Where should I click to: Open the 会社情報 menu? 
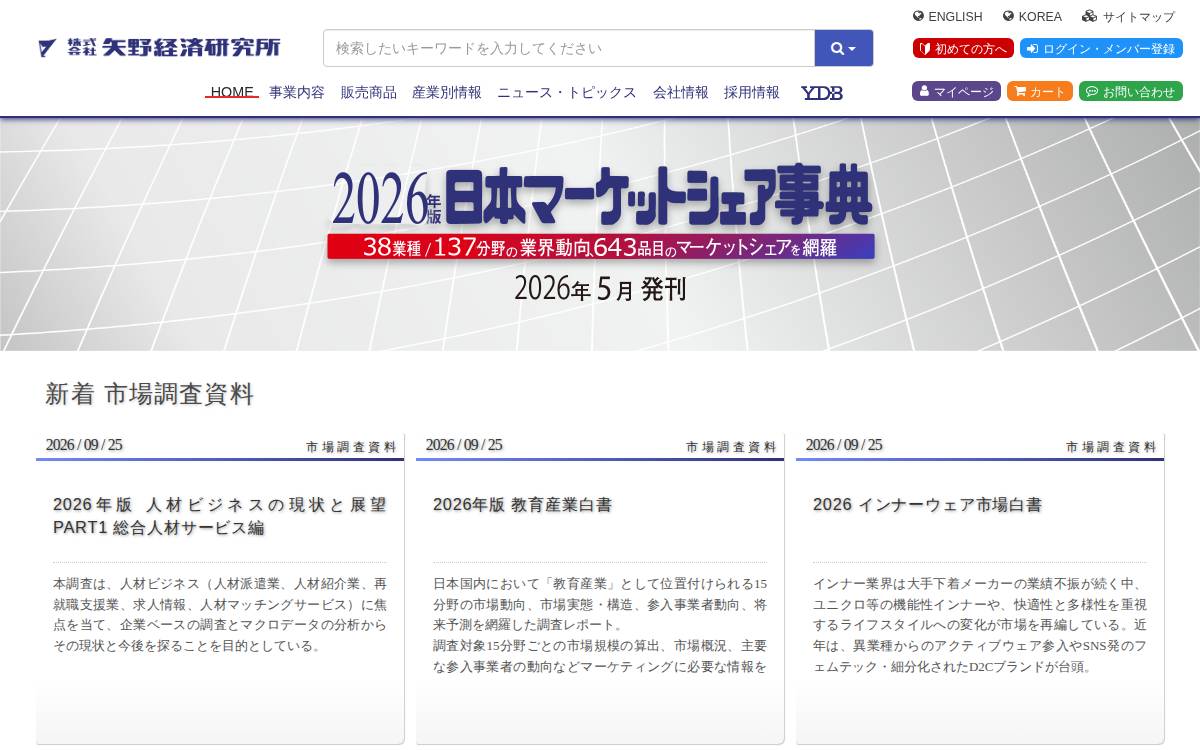click(x=681, y=92)
